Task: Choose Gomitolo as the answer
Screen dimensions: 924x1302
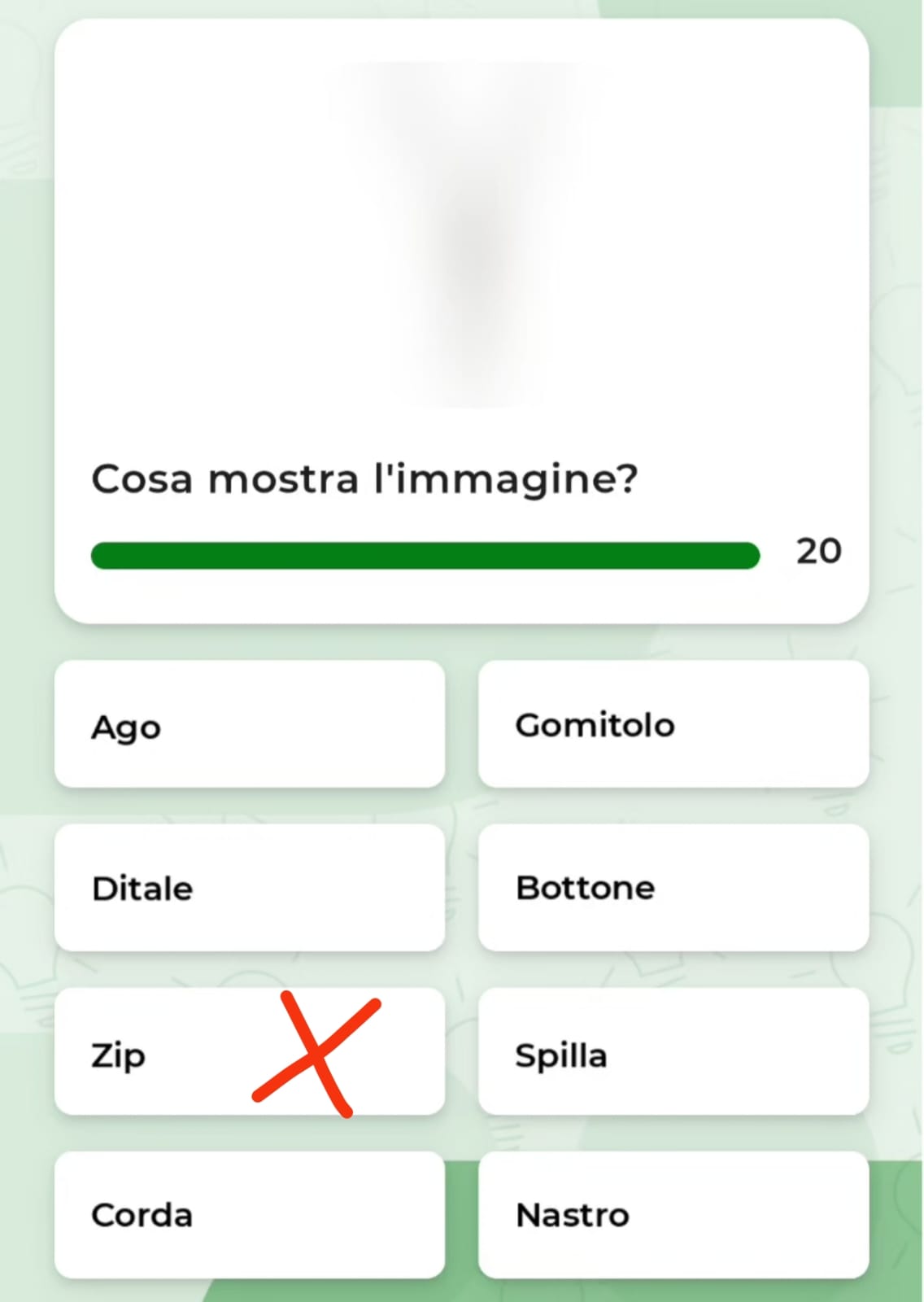Action: point(673,724)
